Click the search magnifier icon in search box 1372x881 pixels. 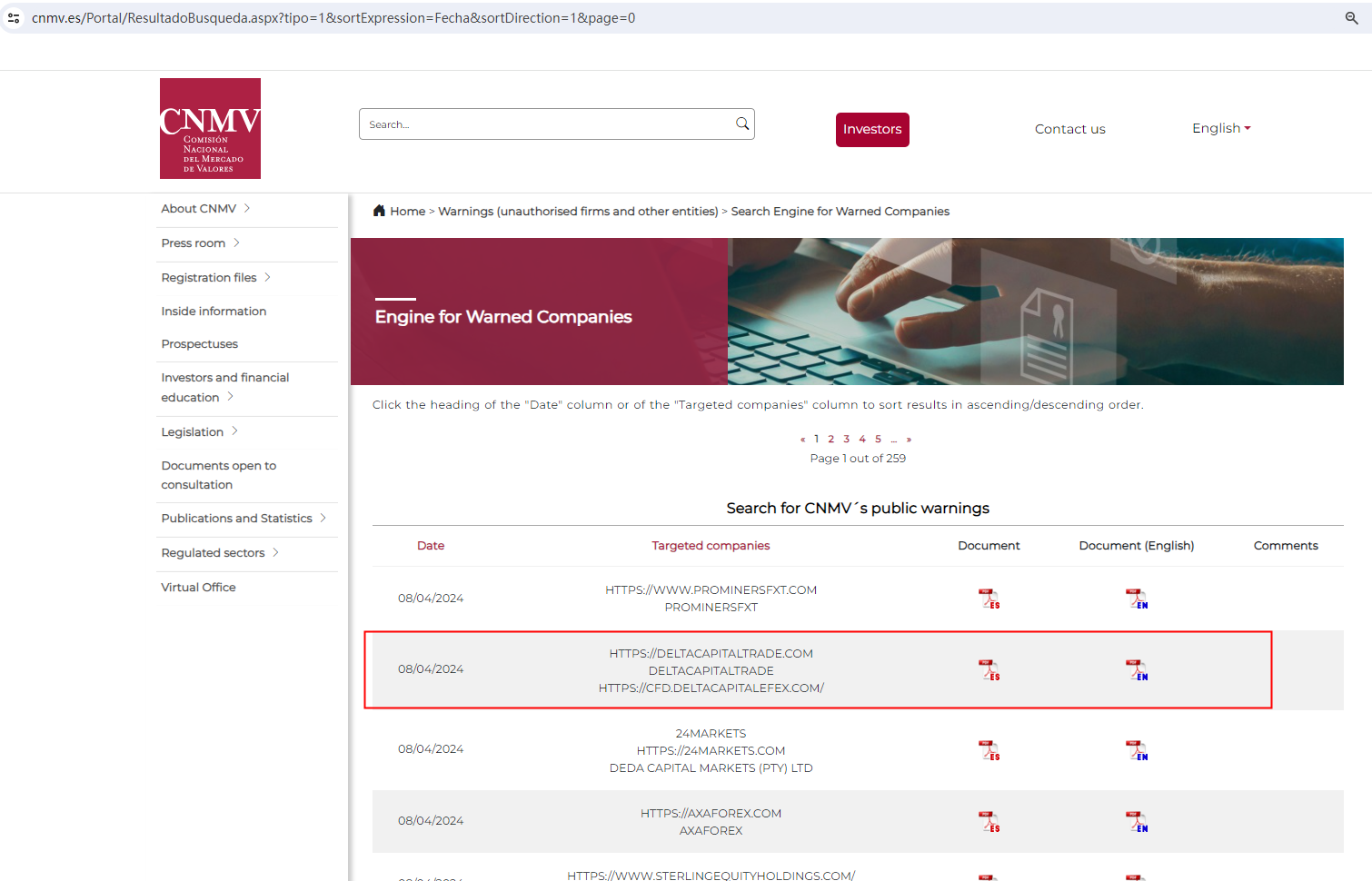point(742,124)
